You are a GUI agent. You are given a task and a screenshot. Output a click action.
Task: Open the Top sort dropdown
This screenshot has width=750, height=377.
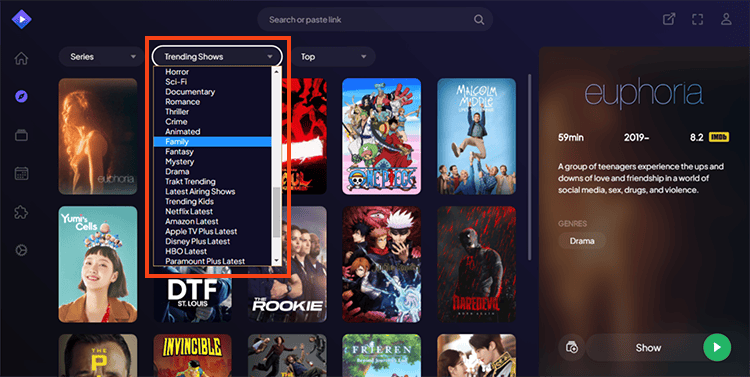pos(333,56)
